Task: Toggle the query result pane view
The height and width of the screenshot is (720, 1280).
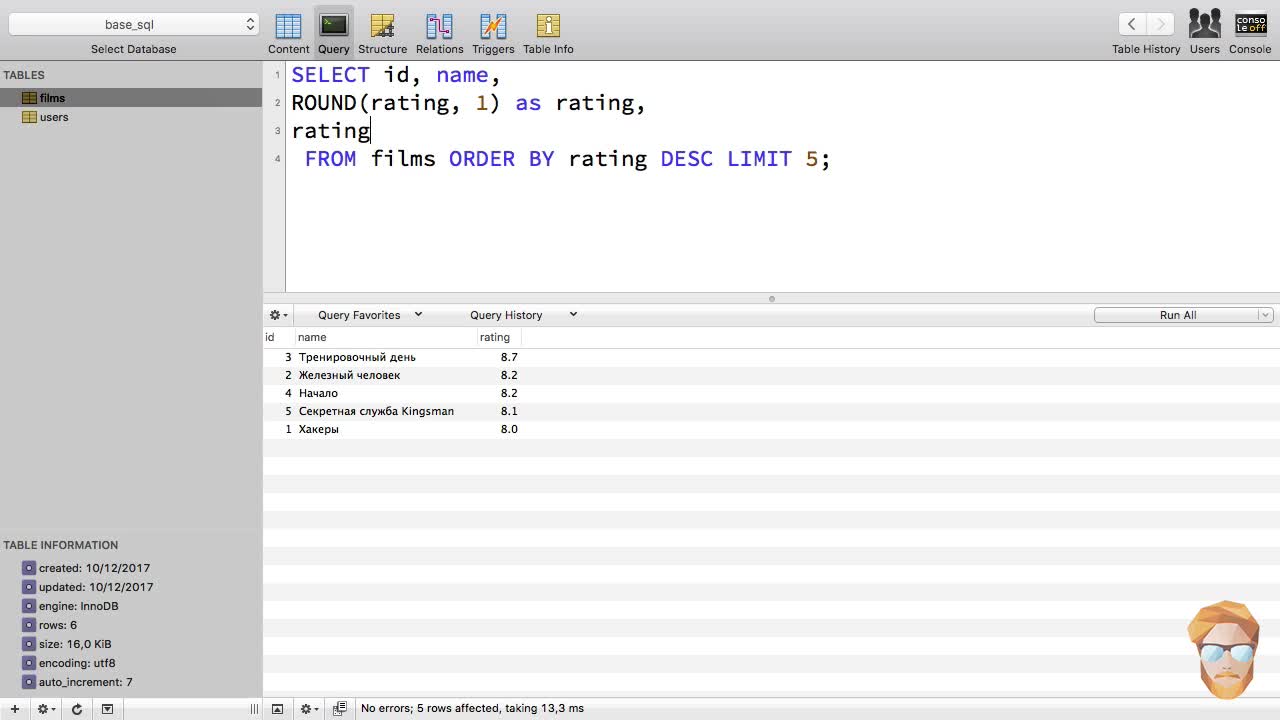Action: (x=277, y=709)
